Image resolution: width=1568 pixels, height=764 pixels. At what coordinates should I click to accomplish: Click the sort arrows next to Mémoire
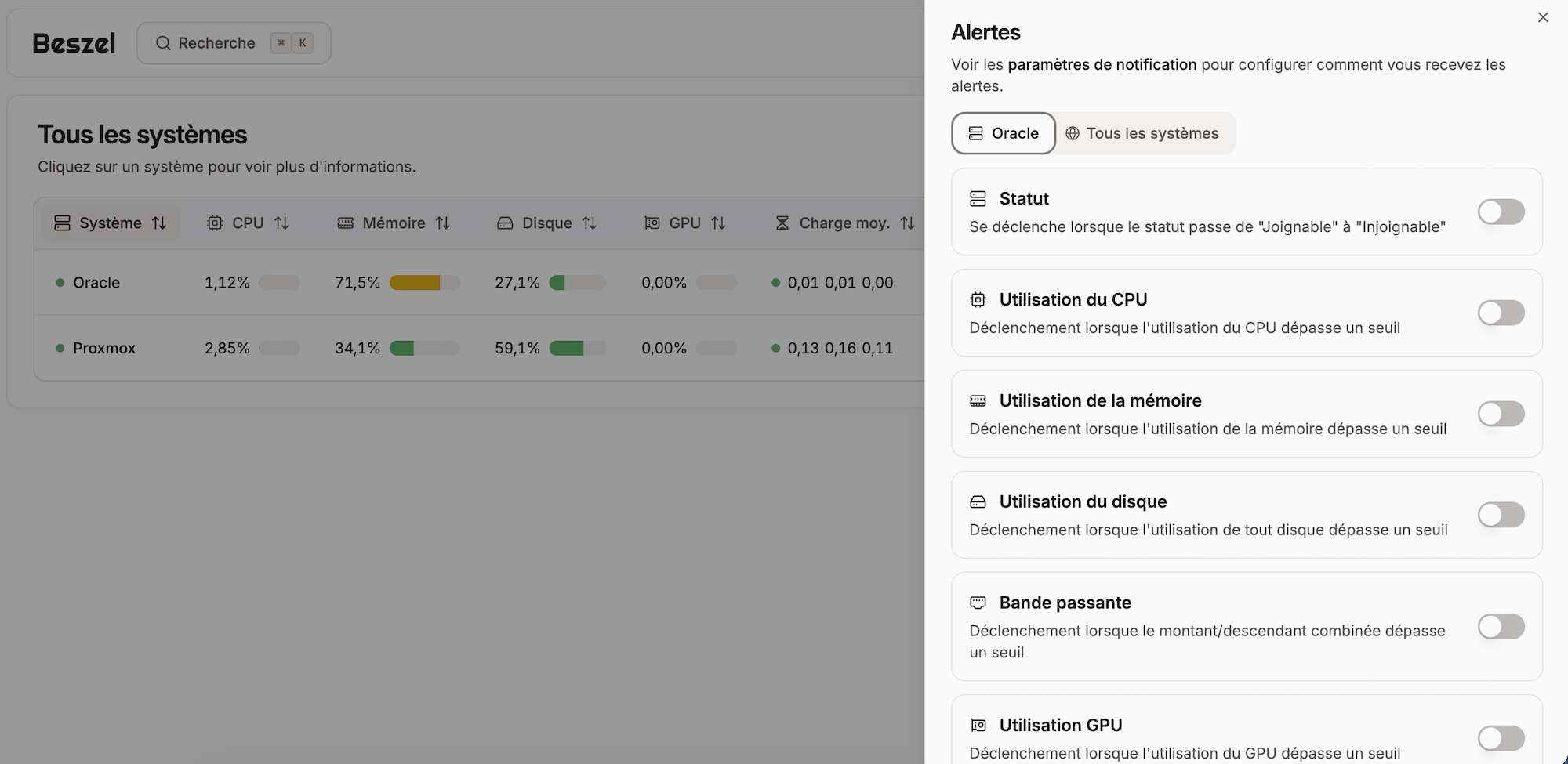[443, 223]
